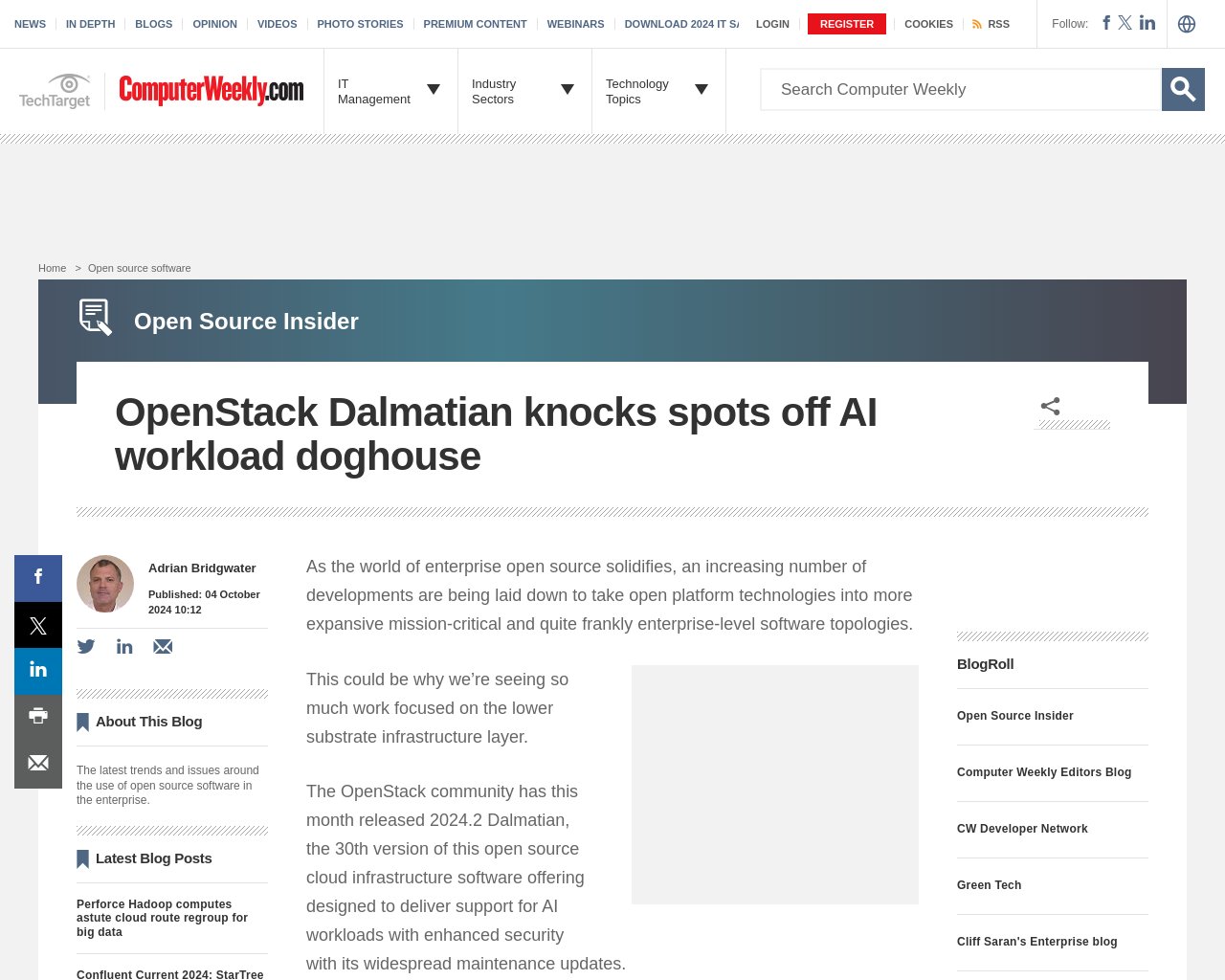Share on Facebook from the floating sidebar
The image size is (1225, 980).
pos(38,578)
